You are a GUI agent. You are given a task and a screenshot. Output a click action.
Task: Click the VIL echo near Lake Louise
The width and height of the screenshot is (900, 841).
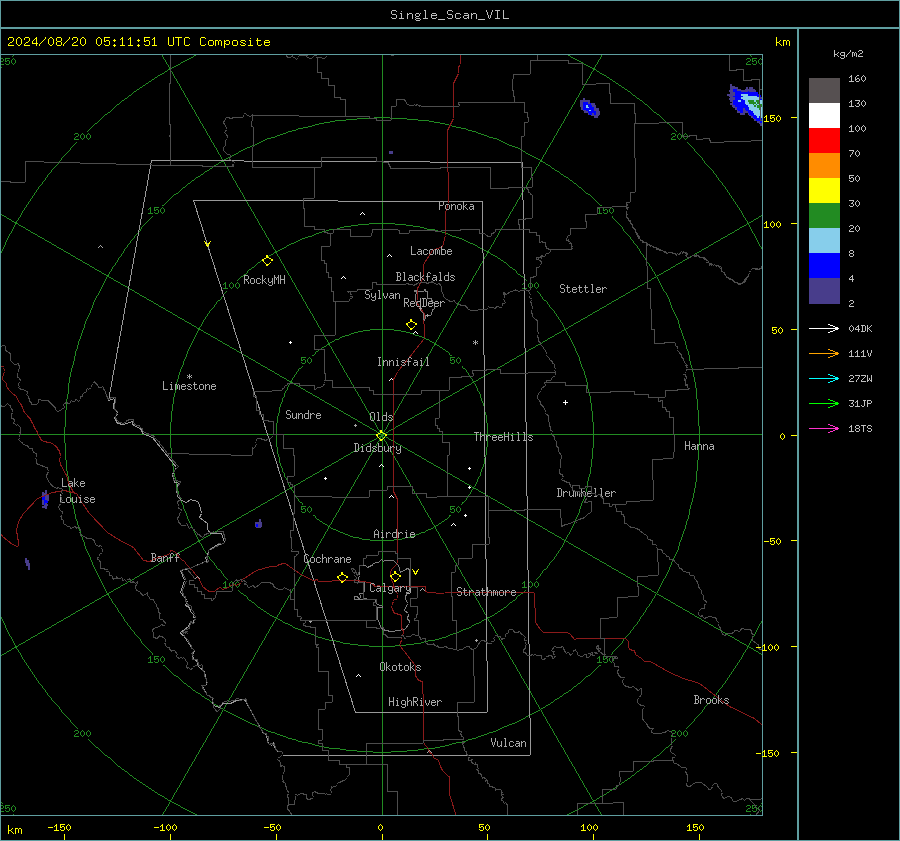tap(45, 499)
